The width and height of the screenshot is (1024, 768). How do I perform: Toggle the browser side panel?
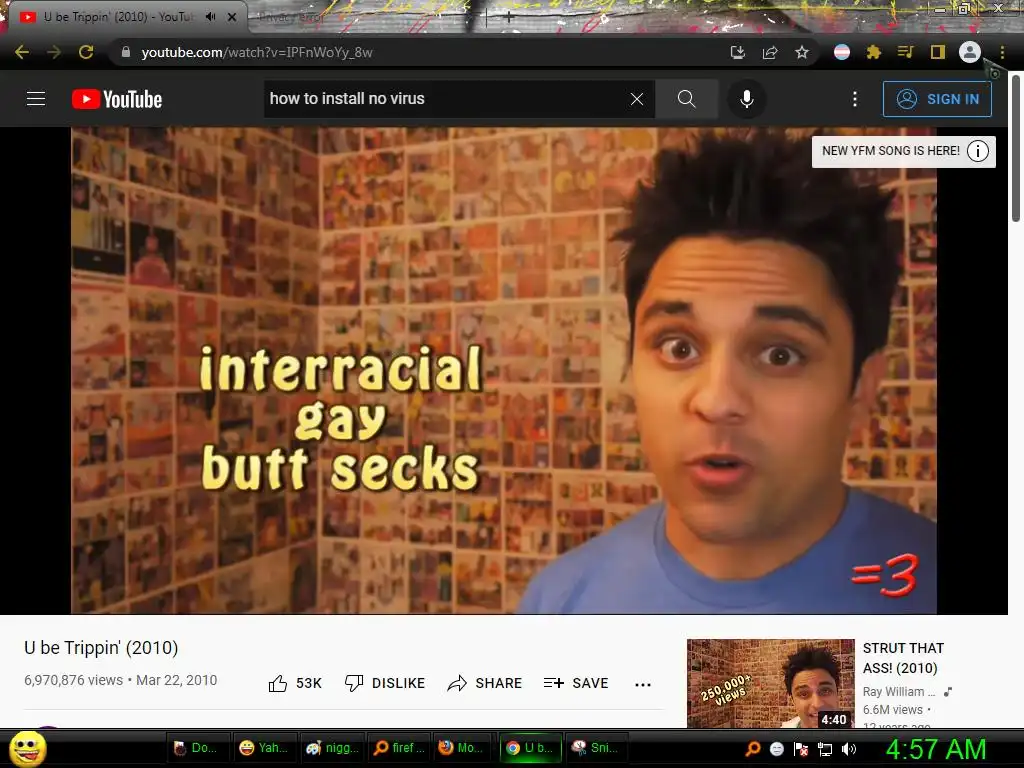pos(937,52)
